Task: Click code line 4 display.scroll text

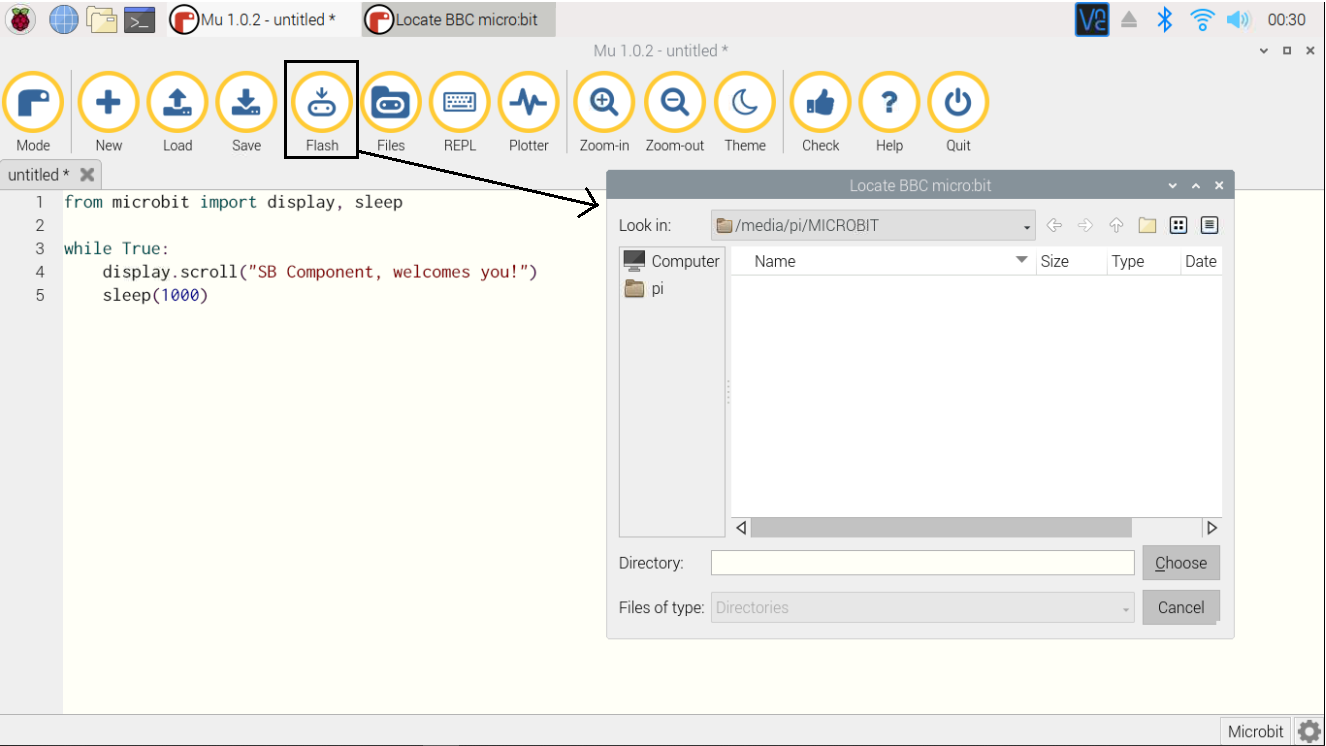Action: pyautogui.click(x=320, y=272)
